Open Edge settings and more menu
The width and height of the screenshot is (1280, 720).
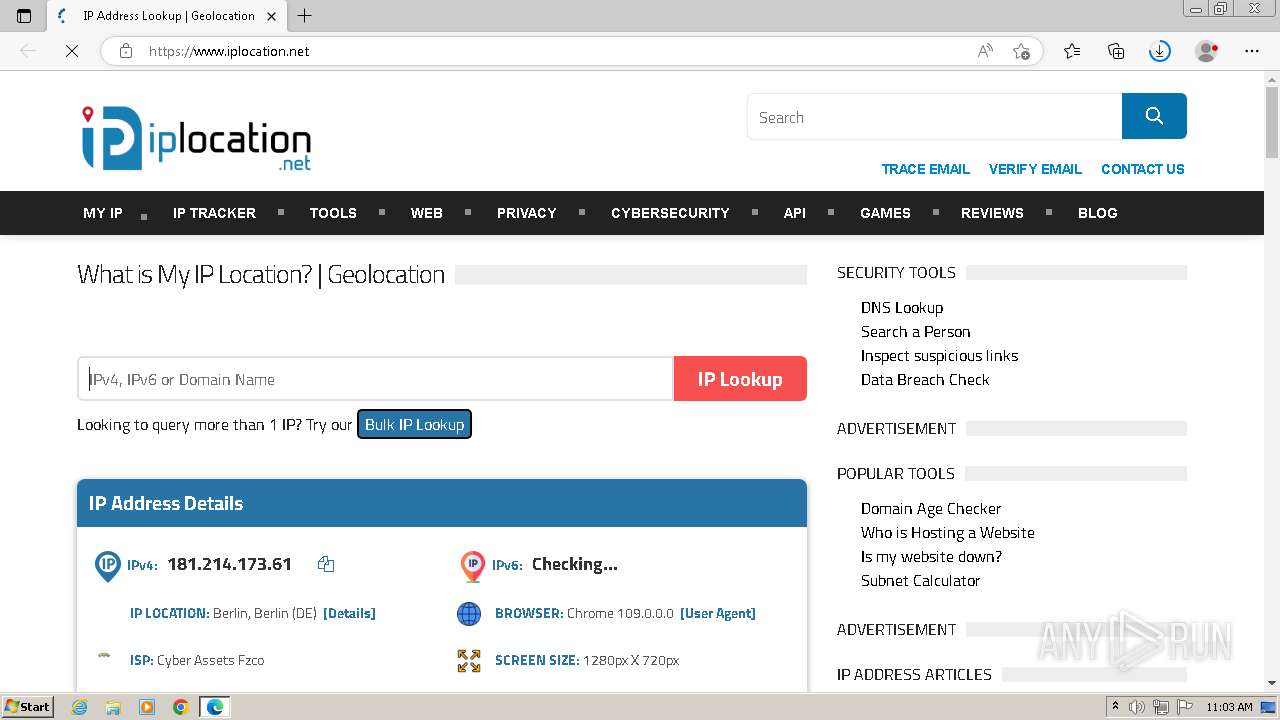pyautogui.click(x=1252, y=51)
